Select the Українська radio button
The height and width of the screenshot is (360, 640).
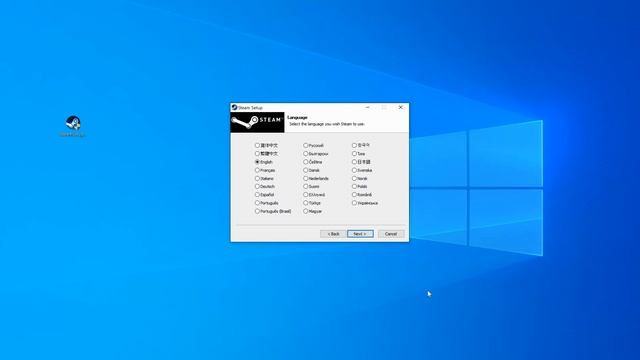pyautogui.click(x=354, y=203)
